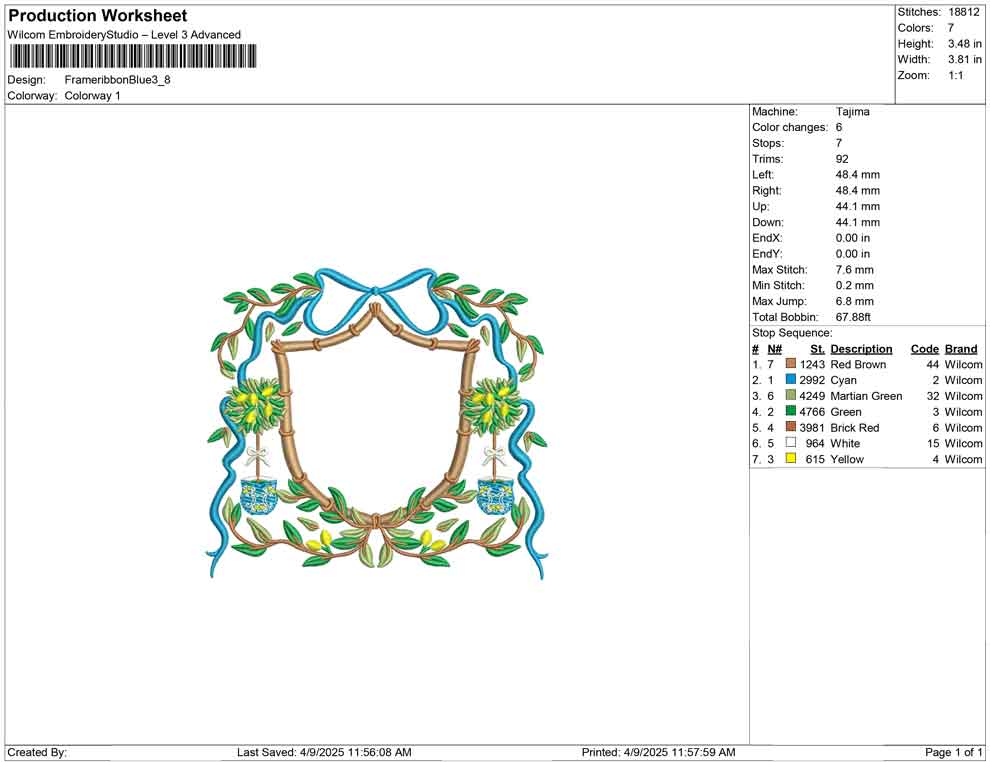The image size is (990, 762).
Task: Click the Production Worksheet title
Action: click(98, 16)
